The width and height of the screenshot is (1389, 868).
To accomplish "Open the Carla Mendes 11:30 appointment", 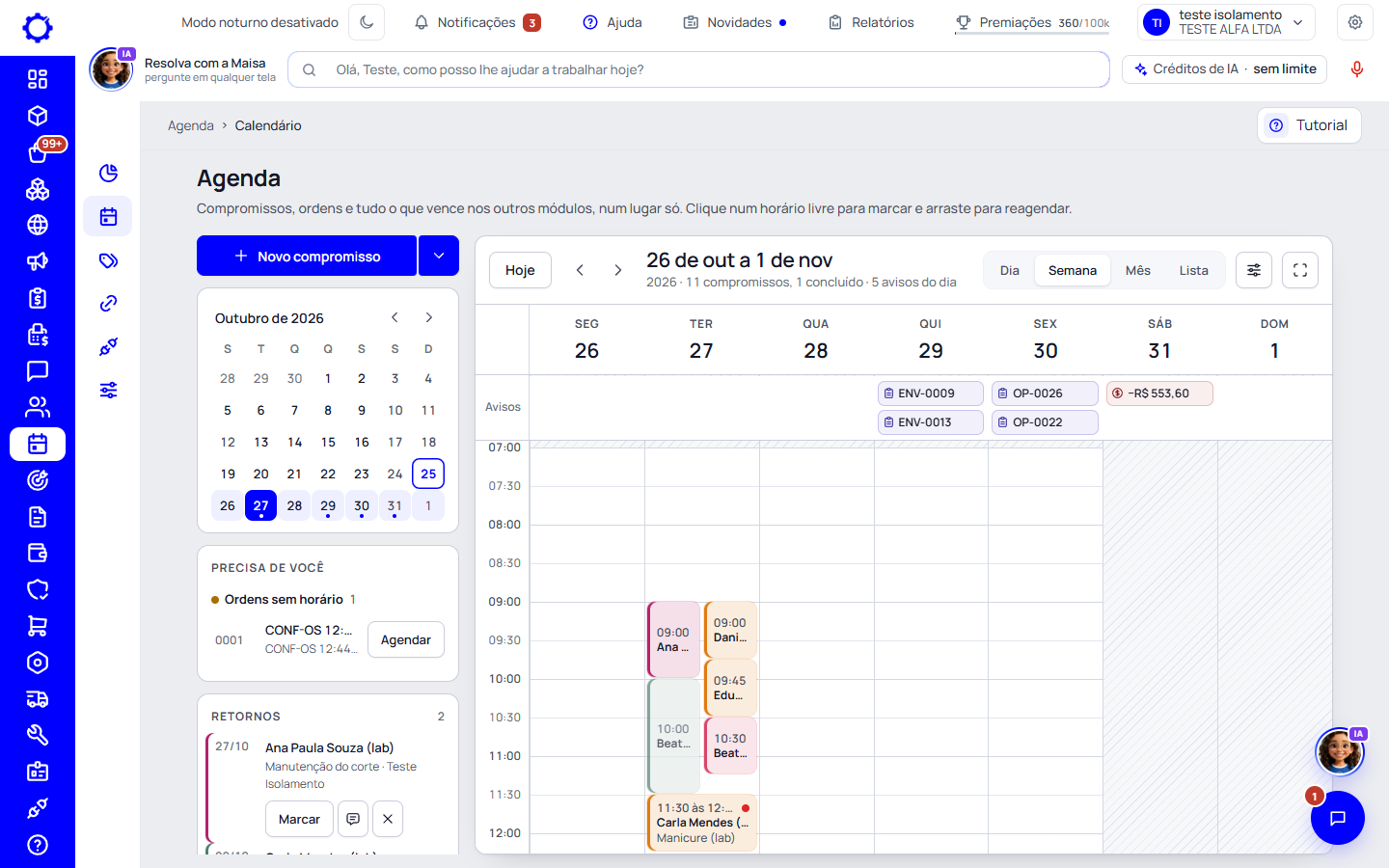I will pyautogui.click(x=702, y=823).
